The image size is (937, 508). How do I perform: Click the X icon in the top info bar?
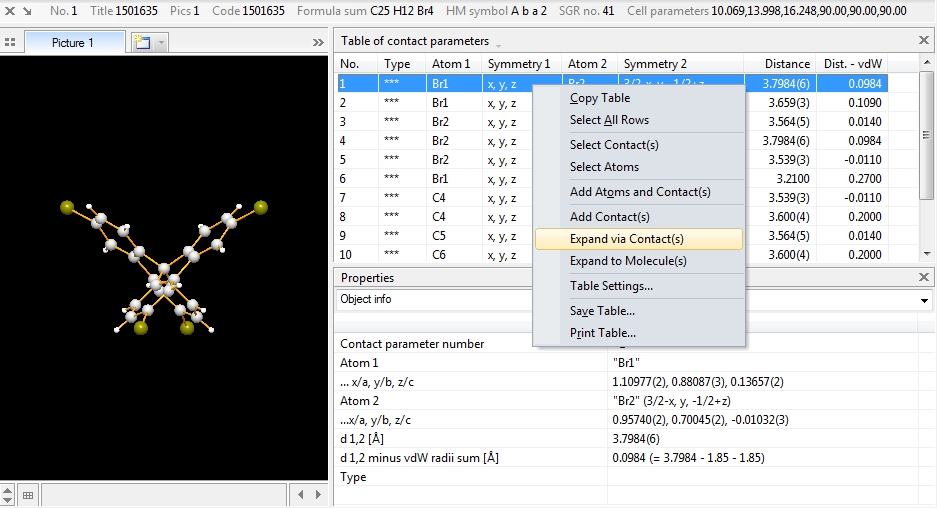[x=8, y=11]
